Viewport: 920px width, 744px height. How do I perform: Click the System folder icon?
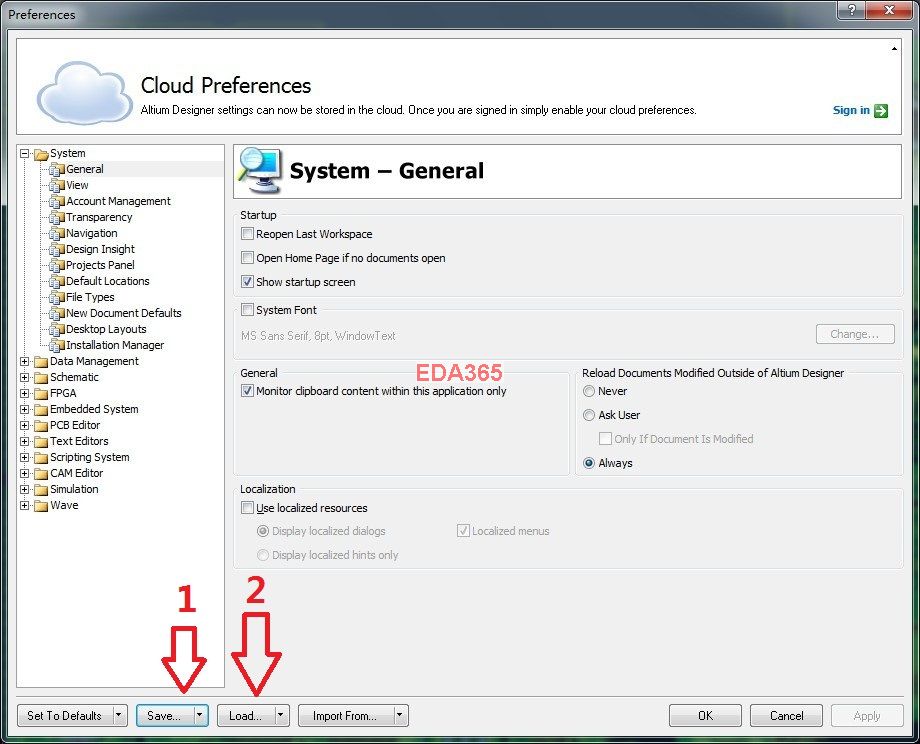click(41, 154)
